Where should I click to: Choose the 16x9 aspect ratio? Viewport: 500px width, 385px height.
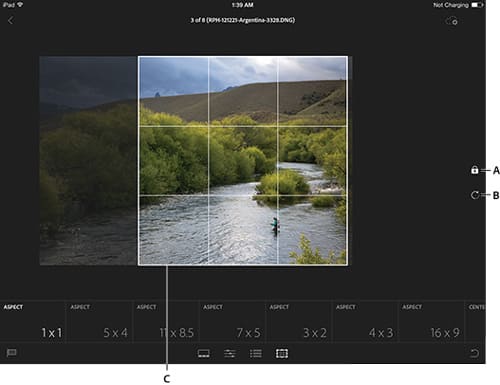(x=432, y=321)
